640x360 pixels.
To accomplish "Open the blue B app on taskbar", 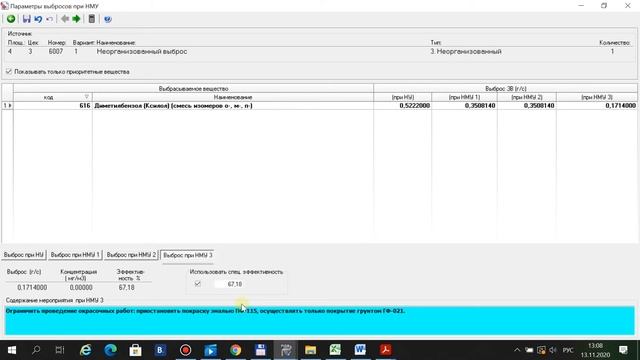I will tap(160, 350).
